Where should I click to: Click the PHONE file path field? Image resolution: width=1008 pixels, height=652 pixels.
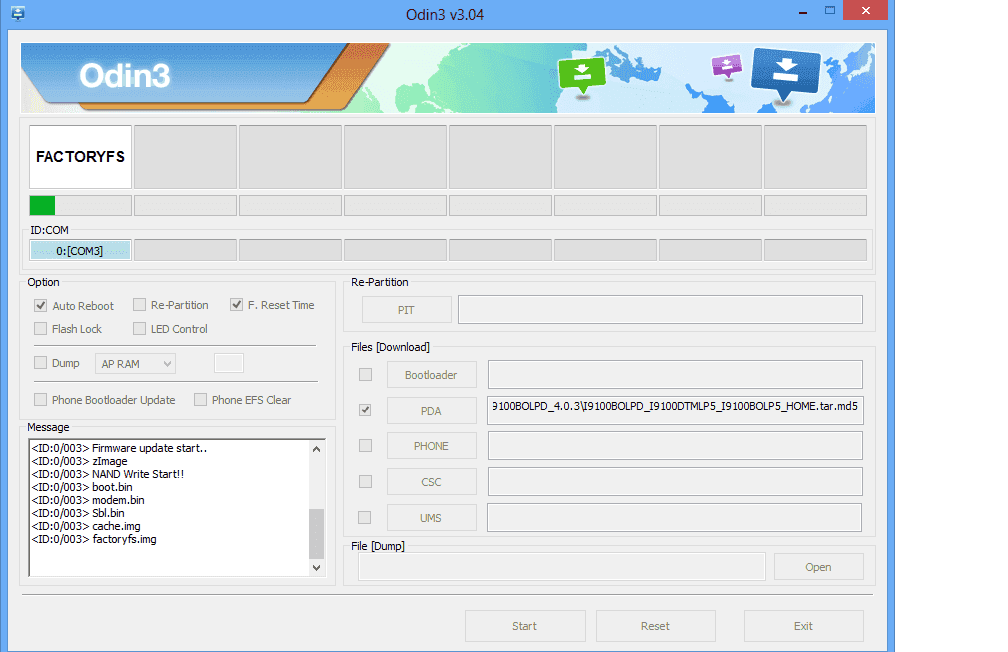pos(675,446)
